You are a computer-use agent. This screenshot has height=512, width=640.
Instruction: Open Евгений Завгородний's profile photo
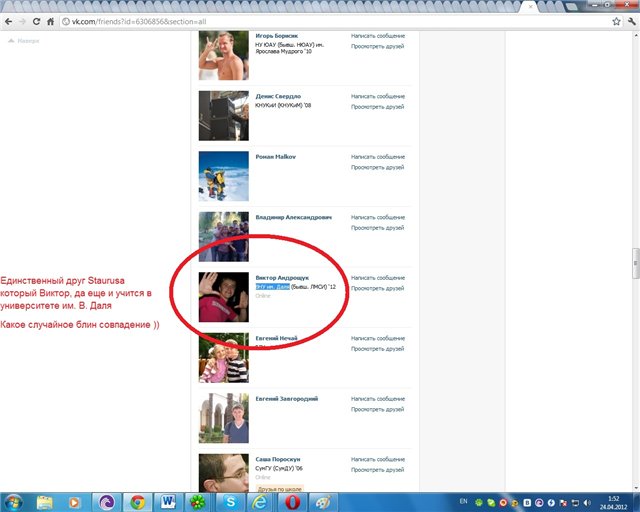[x=224, y=418]
